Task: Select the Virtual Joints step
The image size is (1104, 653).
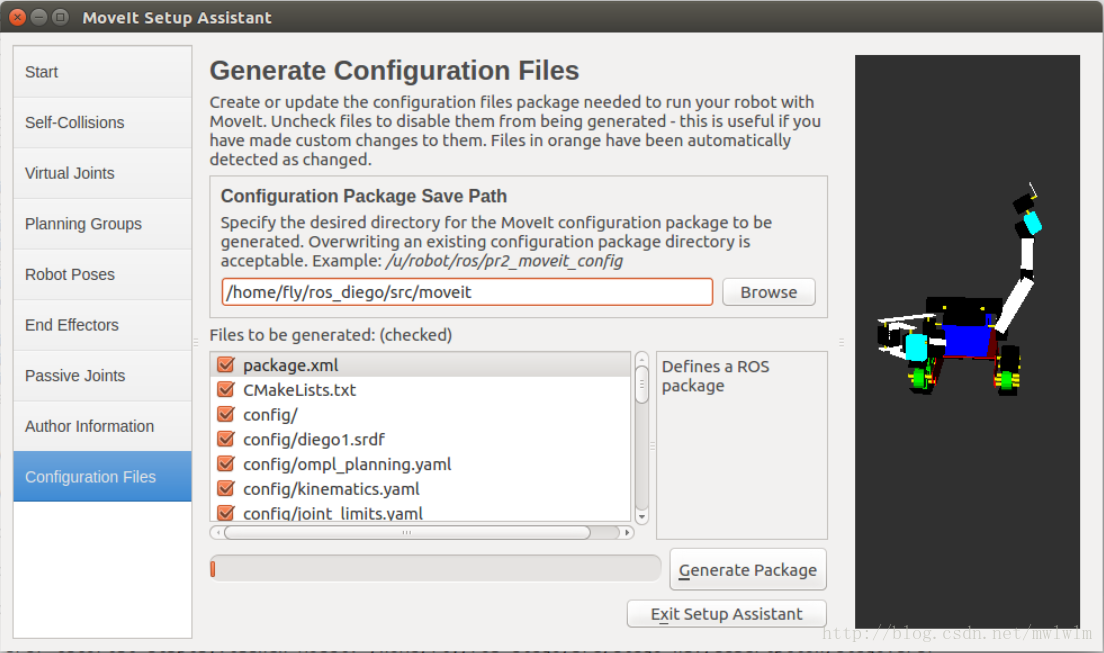Action: pyautogui.click(x=102, y=173)
